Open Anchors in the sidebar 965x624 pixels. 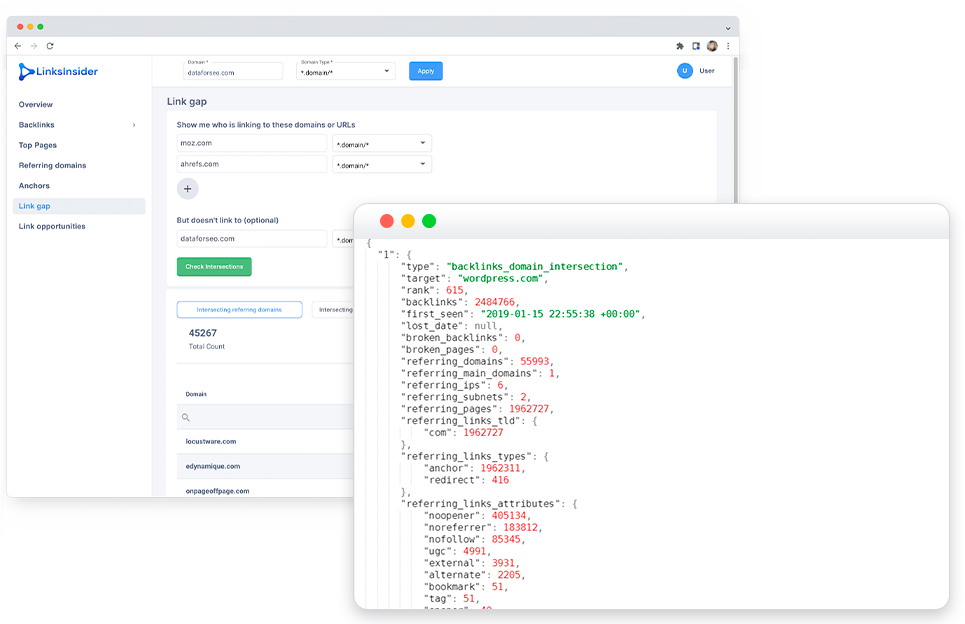34,186
